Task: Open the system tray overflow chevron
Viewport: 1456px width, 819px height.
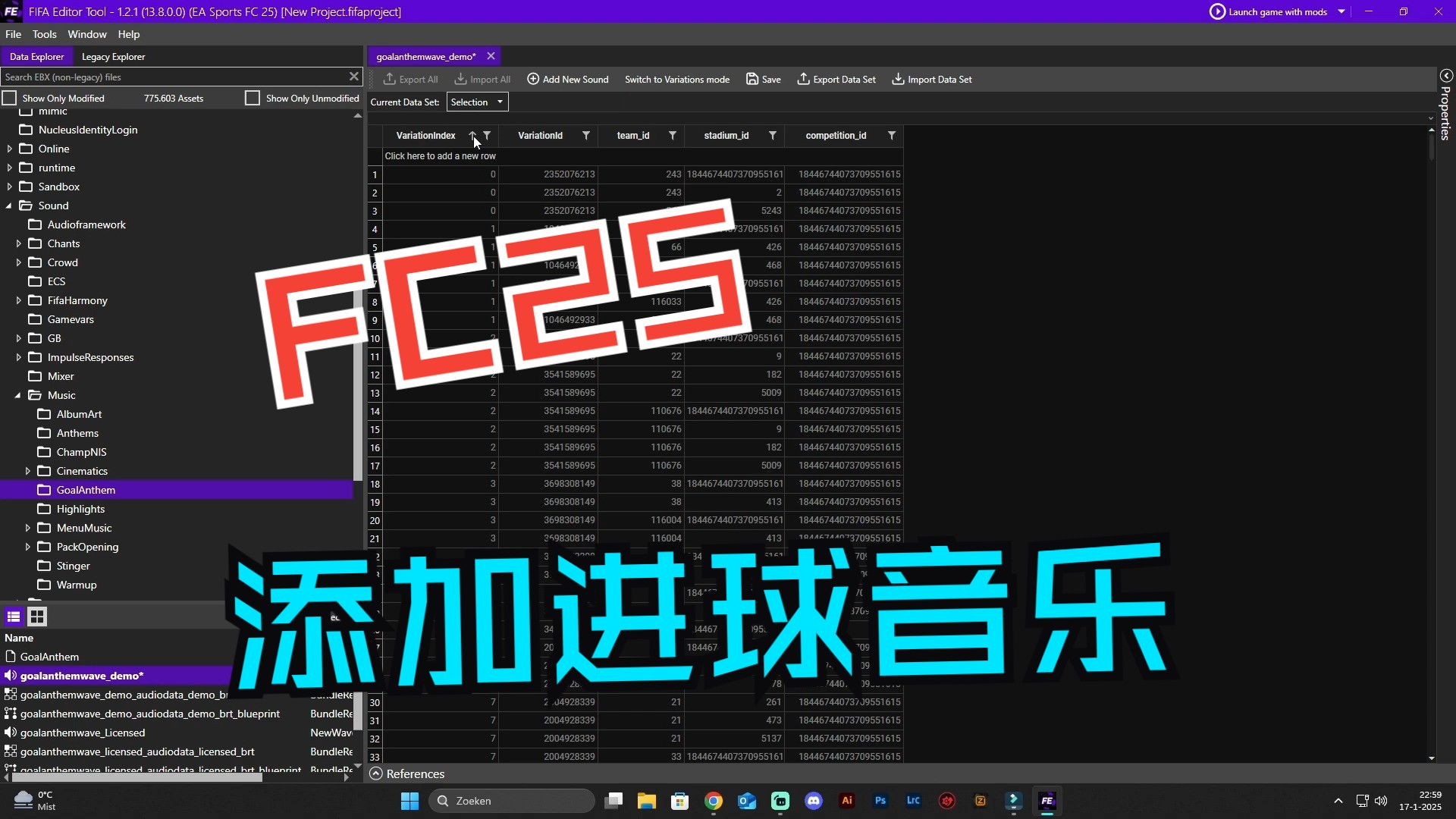Action: coord(1338,801)
